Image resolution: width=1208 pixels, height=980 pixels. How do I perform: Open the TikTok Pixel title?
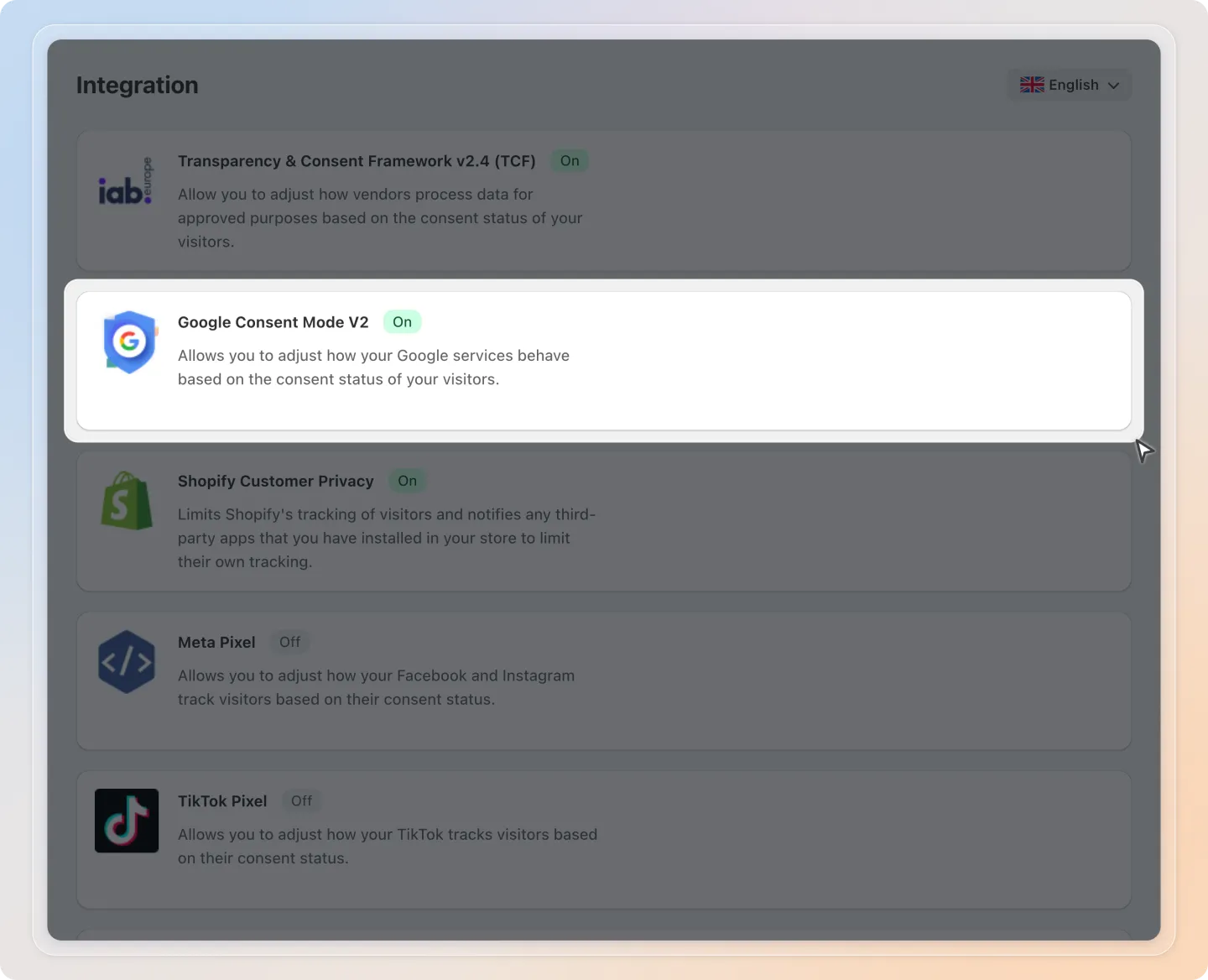[222, 801]
